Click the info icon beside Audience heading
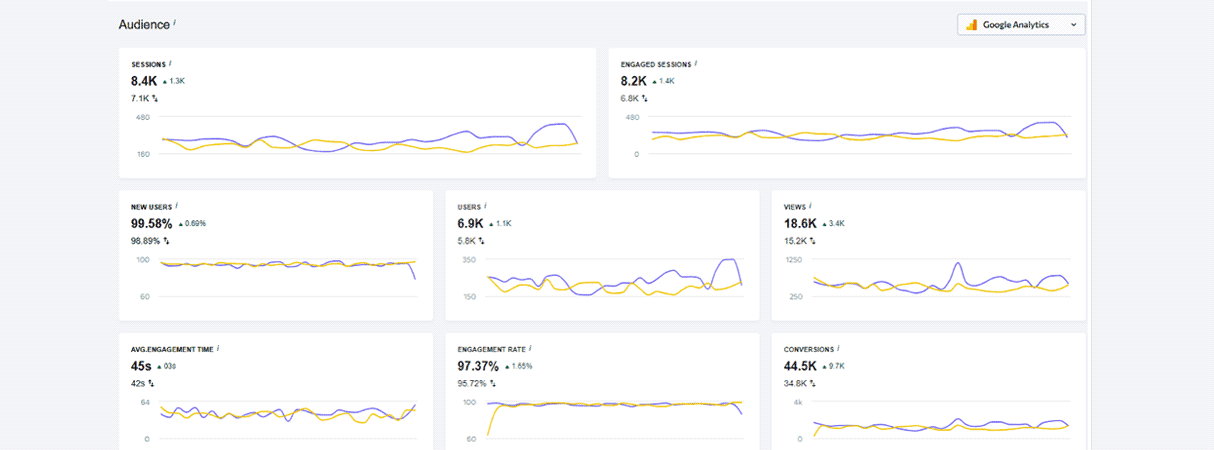The height and width of the screenshot is (450, 1214). [175, 20]
